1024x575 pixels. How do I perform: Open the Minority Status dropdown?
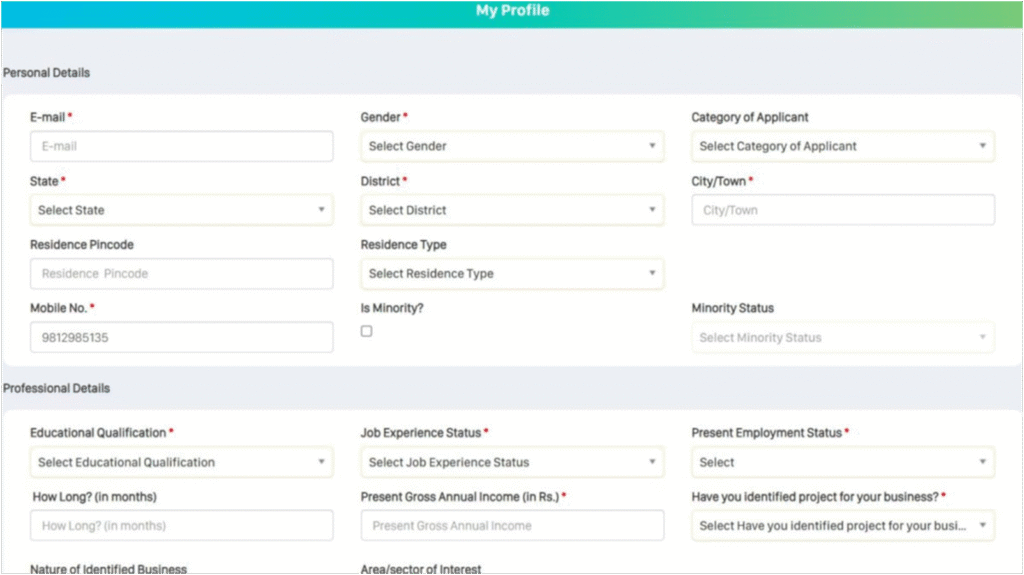[x=842, y=337]
